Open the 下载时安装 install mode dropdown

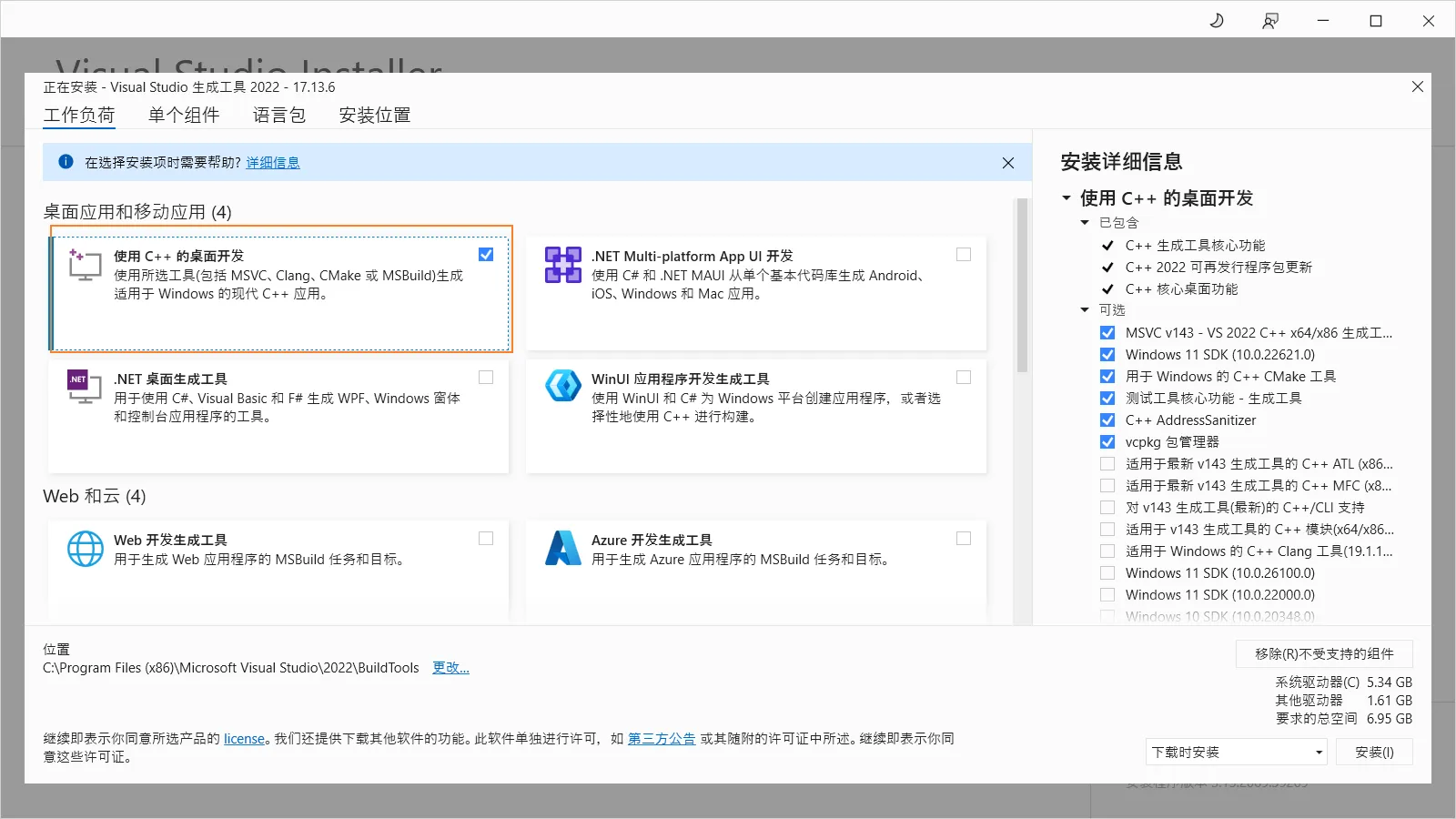click(1236, 753)
